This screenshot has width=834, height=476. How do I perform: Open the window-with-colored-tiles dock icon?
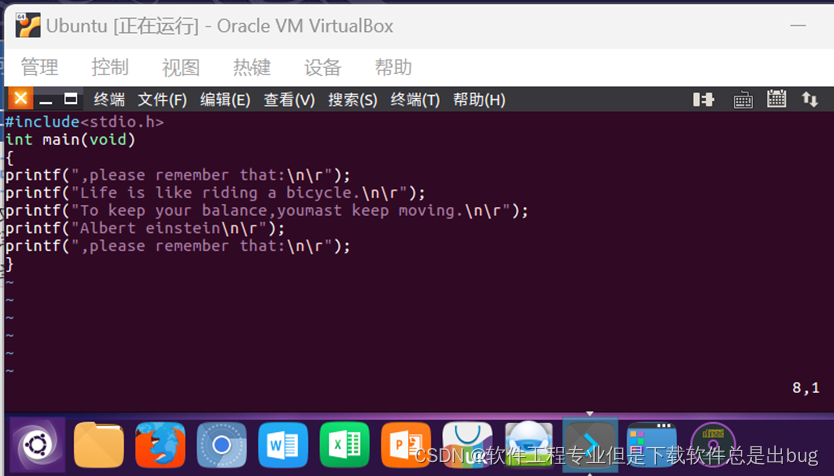[652, 445]
